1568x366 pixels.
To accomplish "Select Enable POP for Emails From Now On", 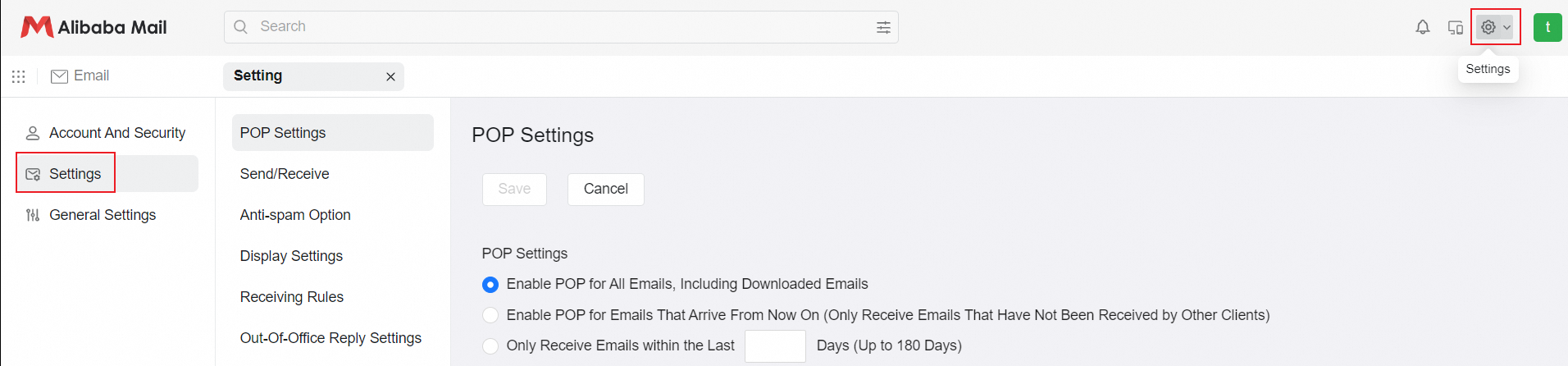I will coord(490,315).
